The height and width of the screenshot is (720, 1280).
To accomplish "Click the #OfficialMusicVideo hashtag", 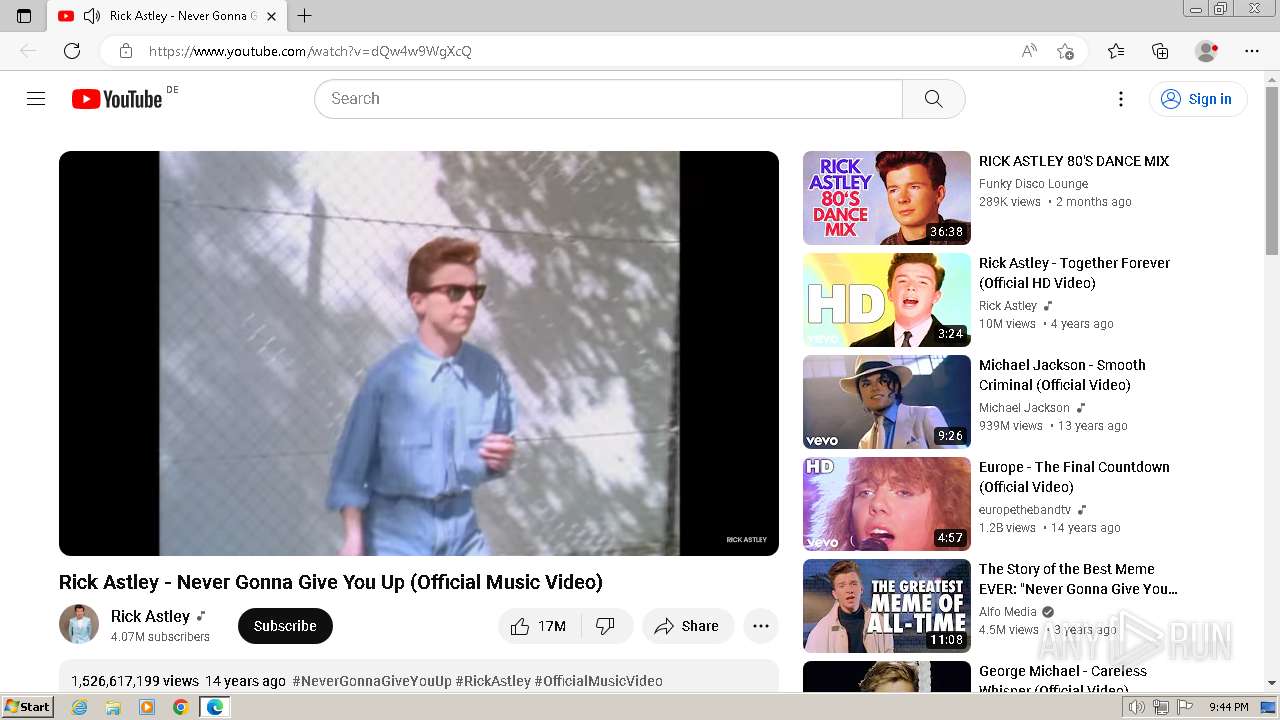I will (598, 681).
